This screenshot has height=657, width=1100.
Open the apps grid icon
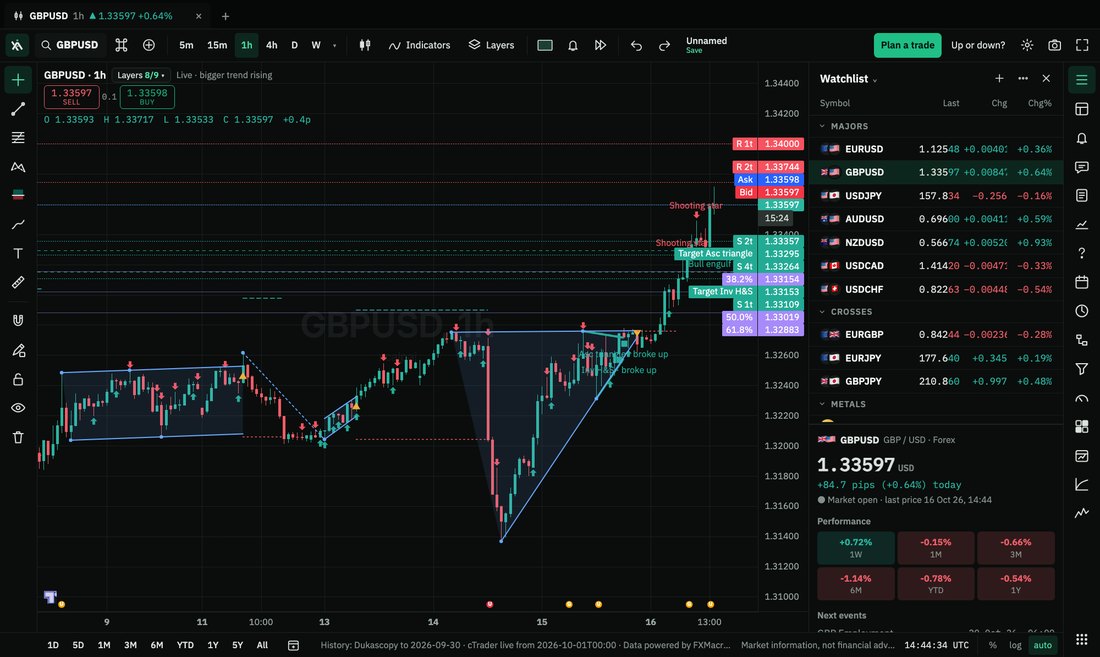pyautogui.click(x=1082, y=639)
